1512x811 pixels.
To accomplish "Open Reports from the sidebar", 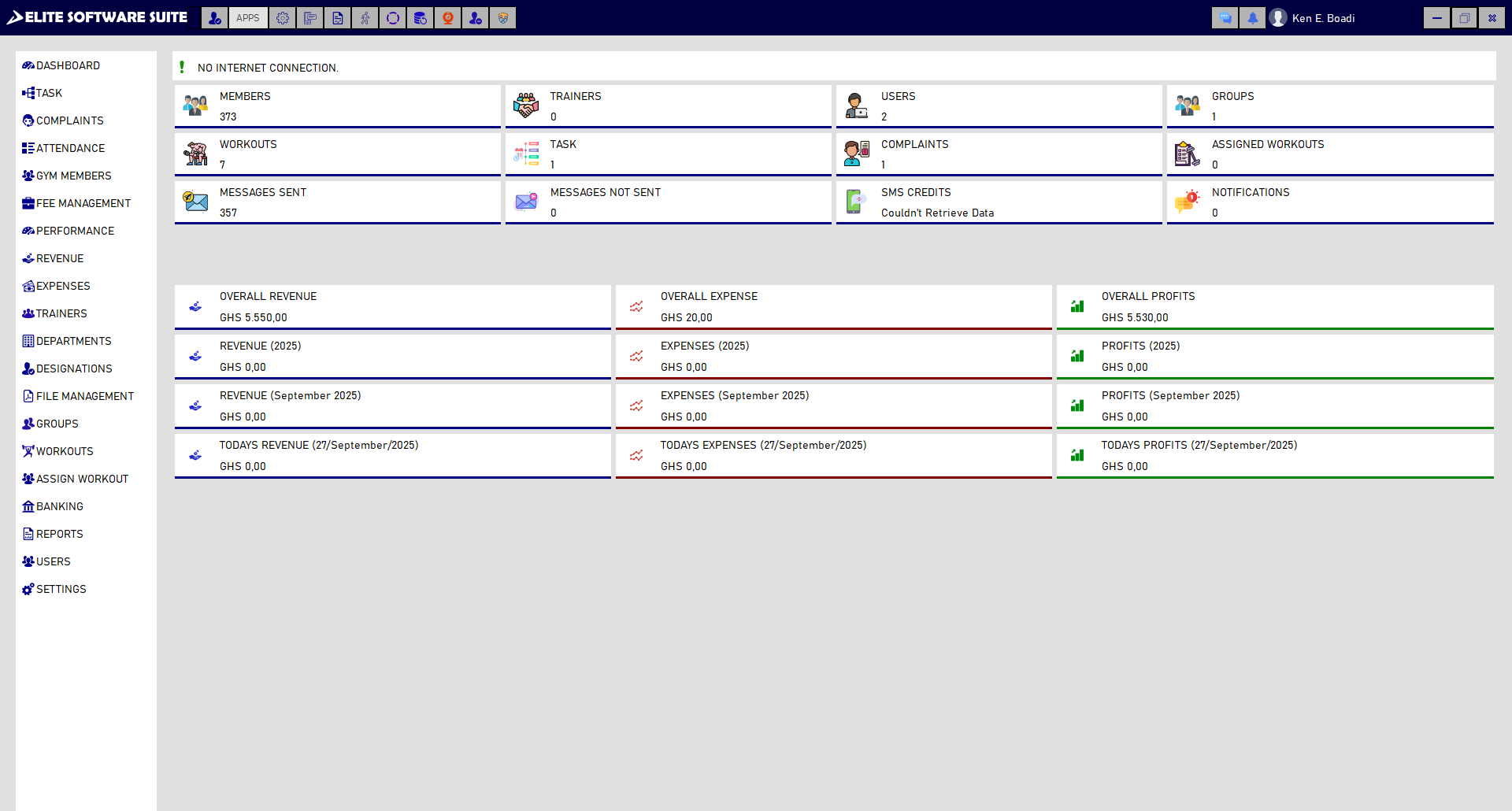I will [59, 534].
